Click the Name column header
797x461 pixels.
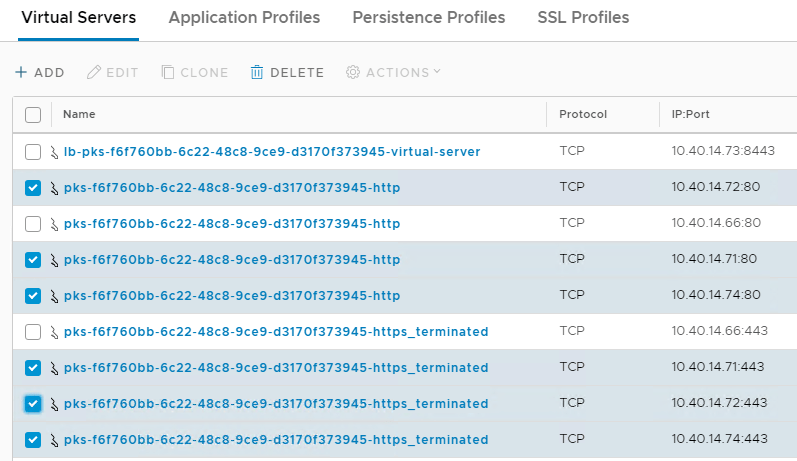[x=79, y=115]
